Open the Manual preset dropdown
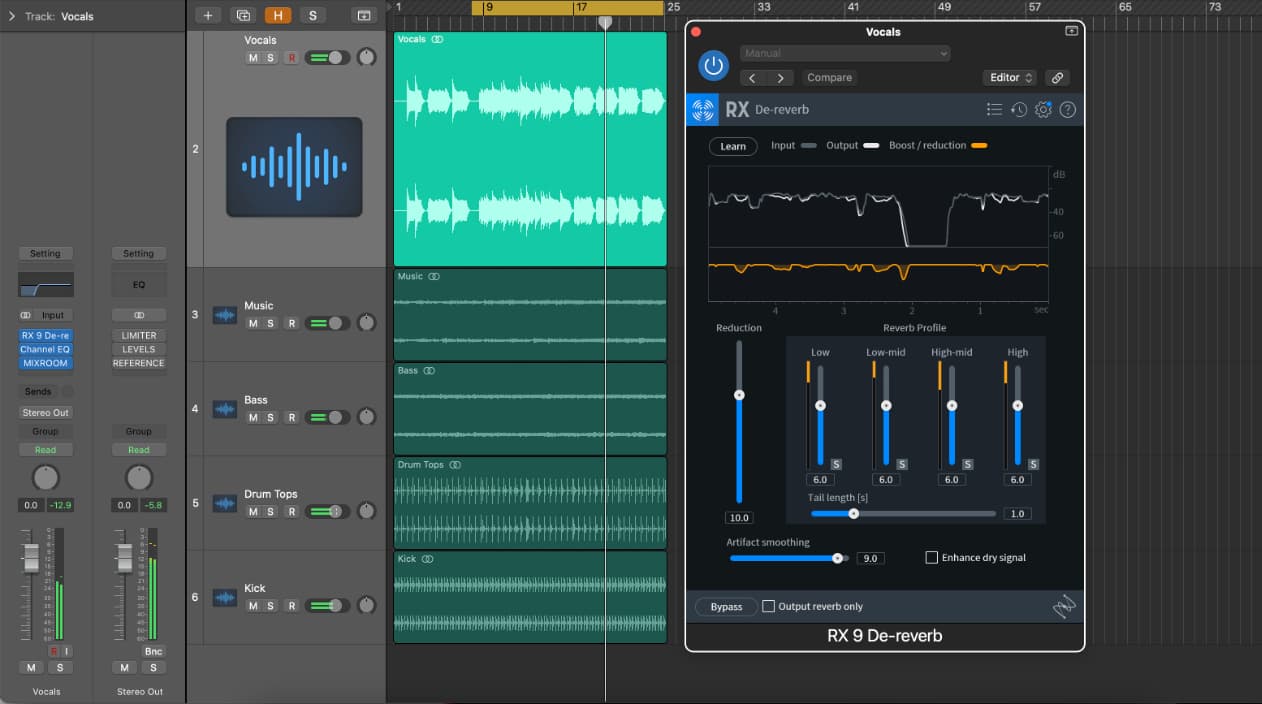Viewport: 1262px width, 704px height. 845,53
